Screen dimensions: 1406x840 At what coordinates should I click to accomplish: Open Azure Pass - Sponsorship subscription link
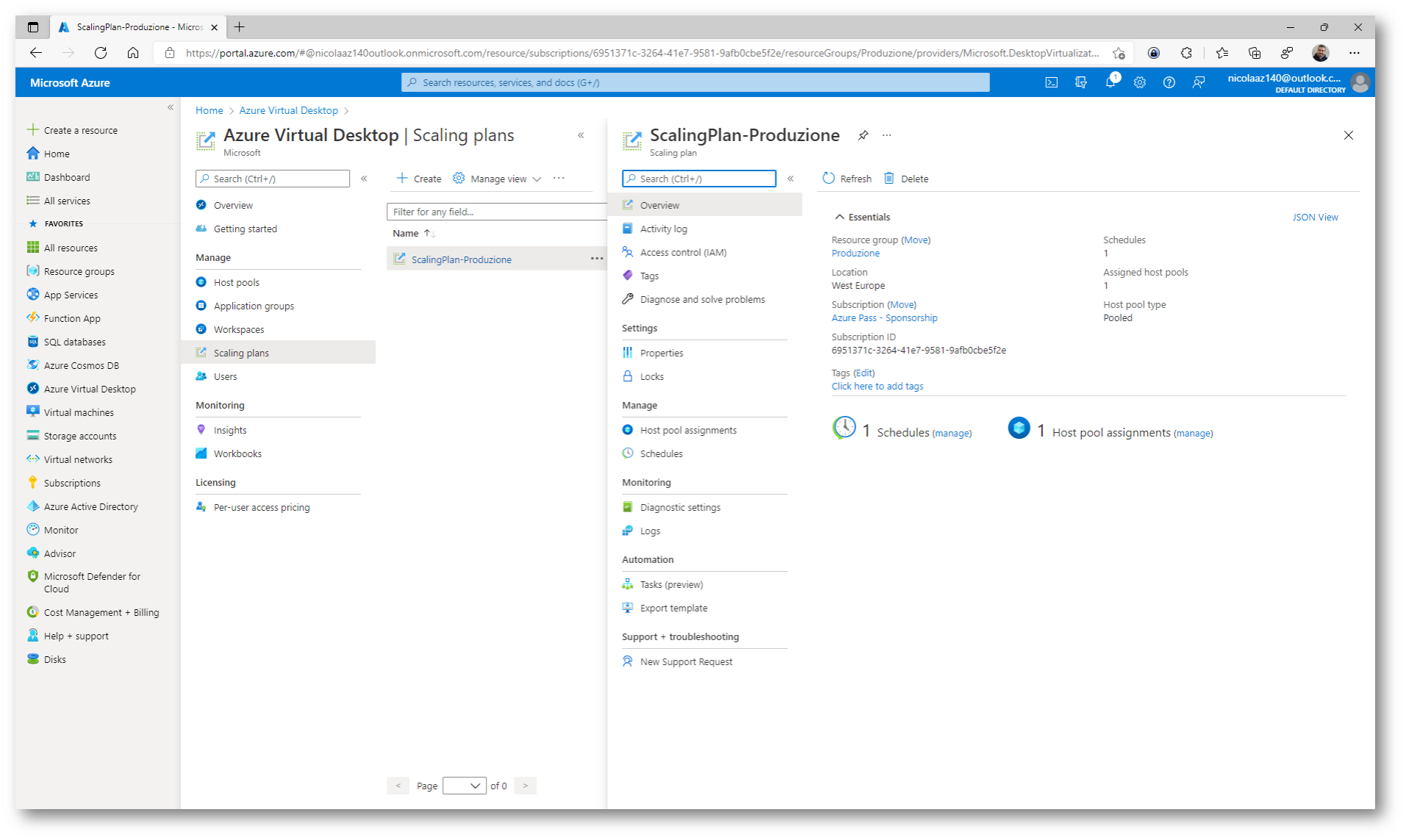(x=884, y=317)
